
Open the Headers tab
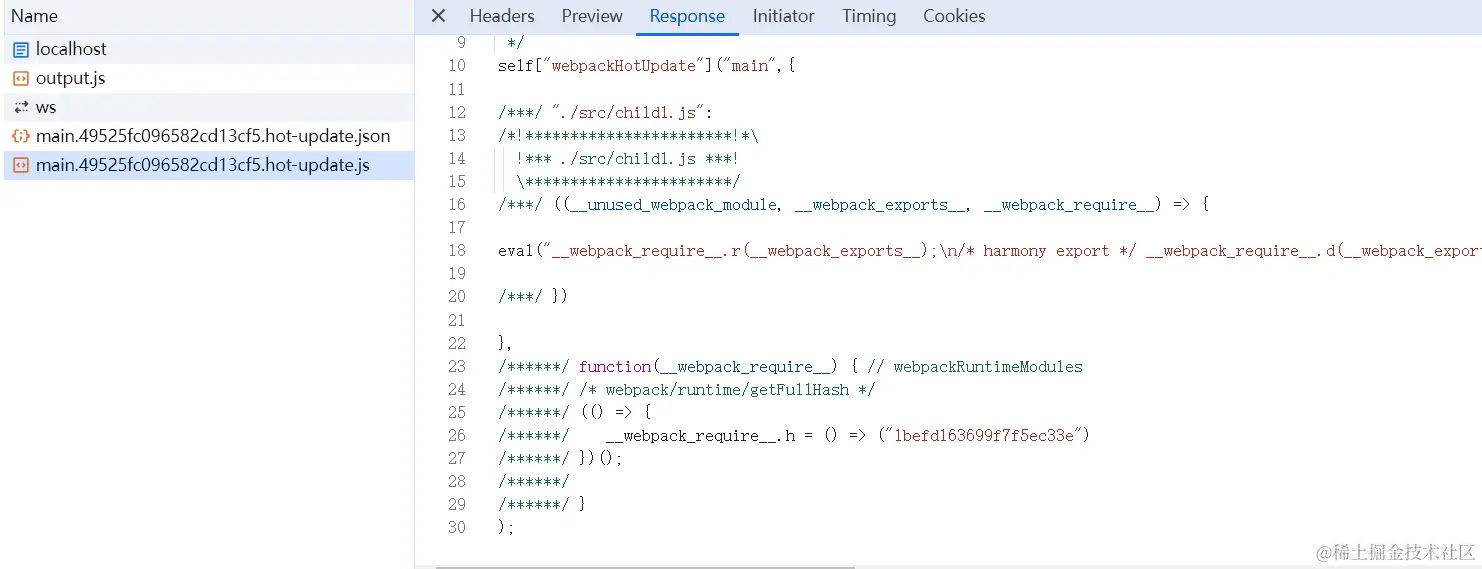[502, 16]
